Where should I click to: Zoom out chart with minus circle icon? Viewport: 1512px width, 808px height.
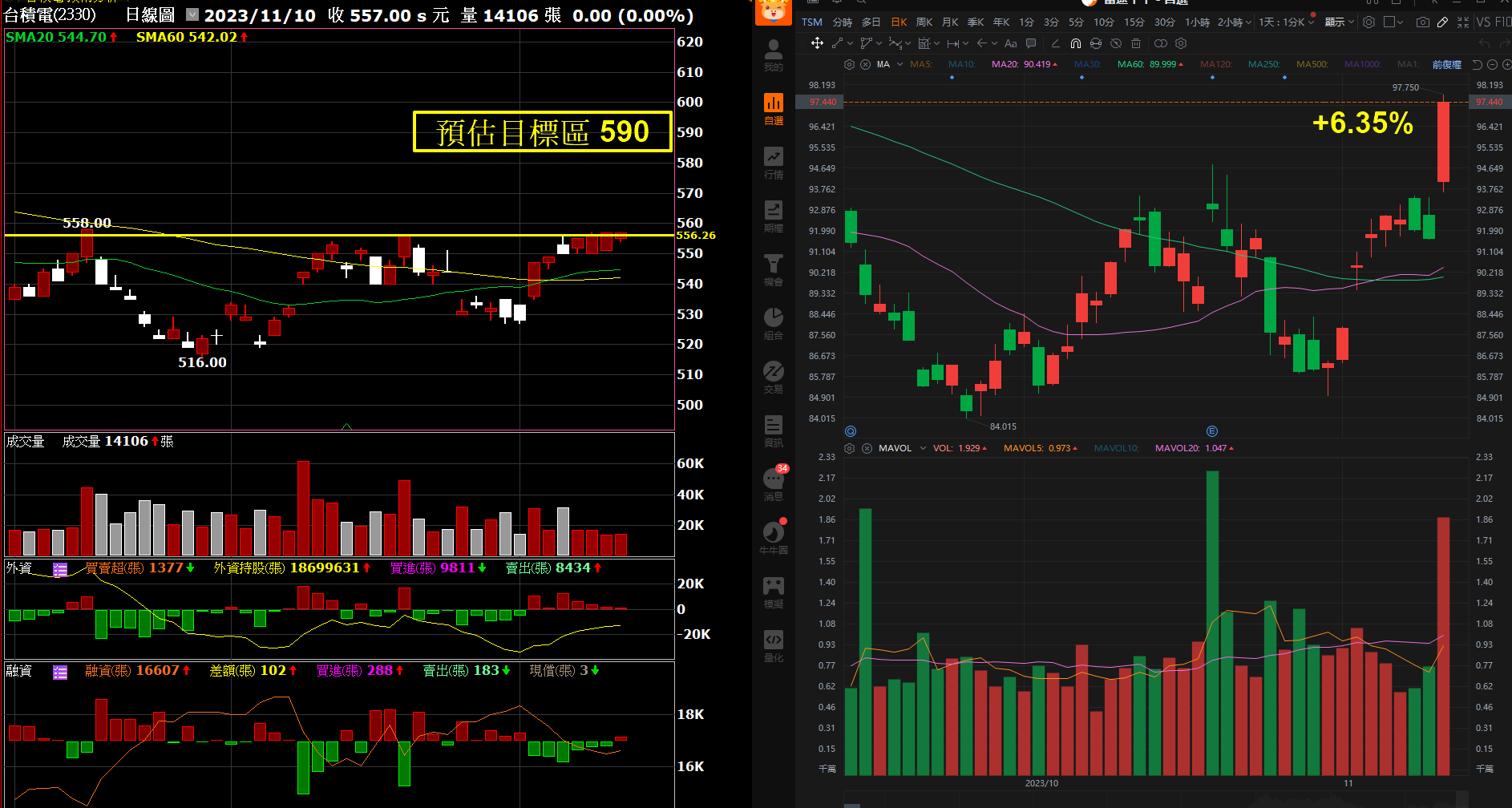click(x=1492, y=64)
